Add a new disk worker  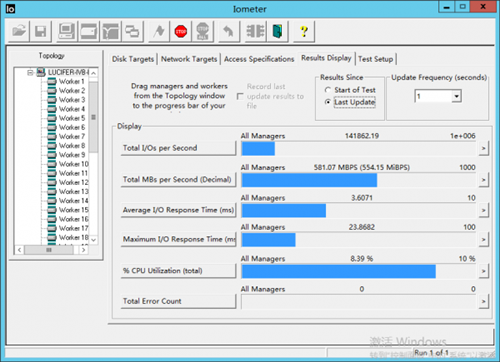[x=88, y=32]
